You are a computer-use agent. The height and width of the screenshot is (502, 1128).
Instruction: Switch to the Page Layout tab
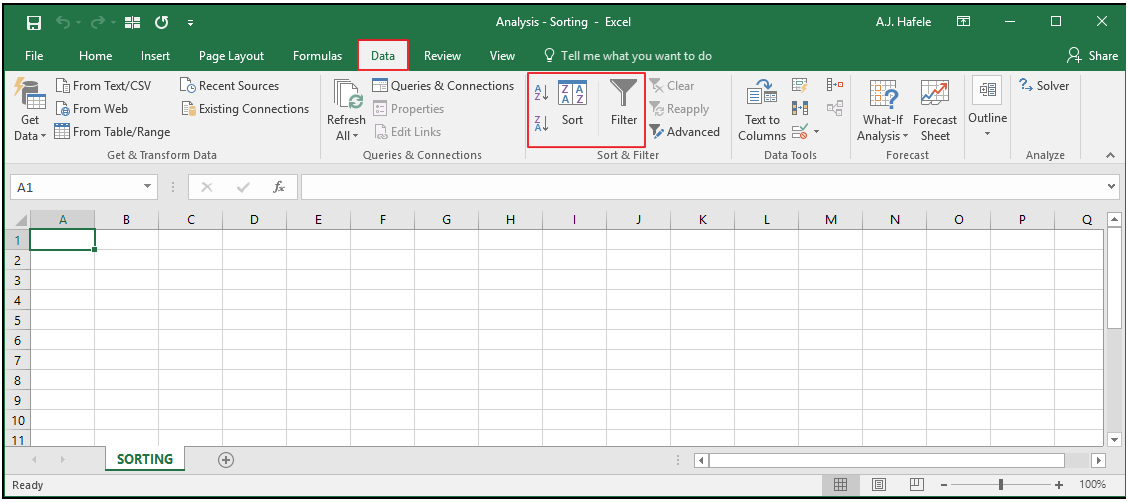(232, 55)
